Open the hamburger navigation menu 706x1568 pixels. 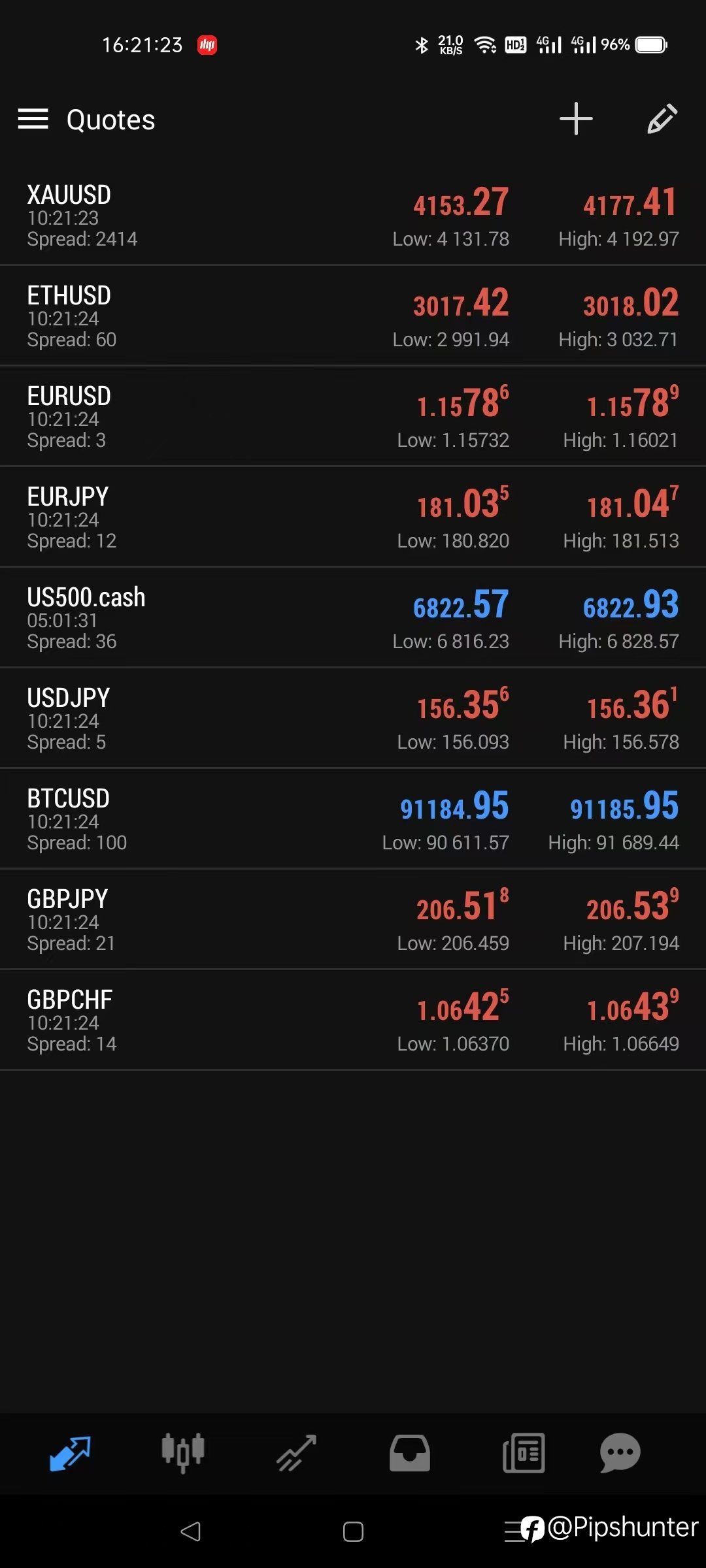click(33, 119)
